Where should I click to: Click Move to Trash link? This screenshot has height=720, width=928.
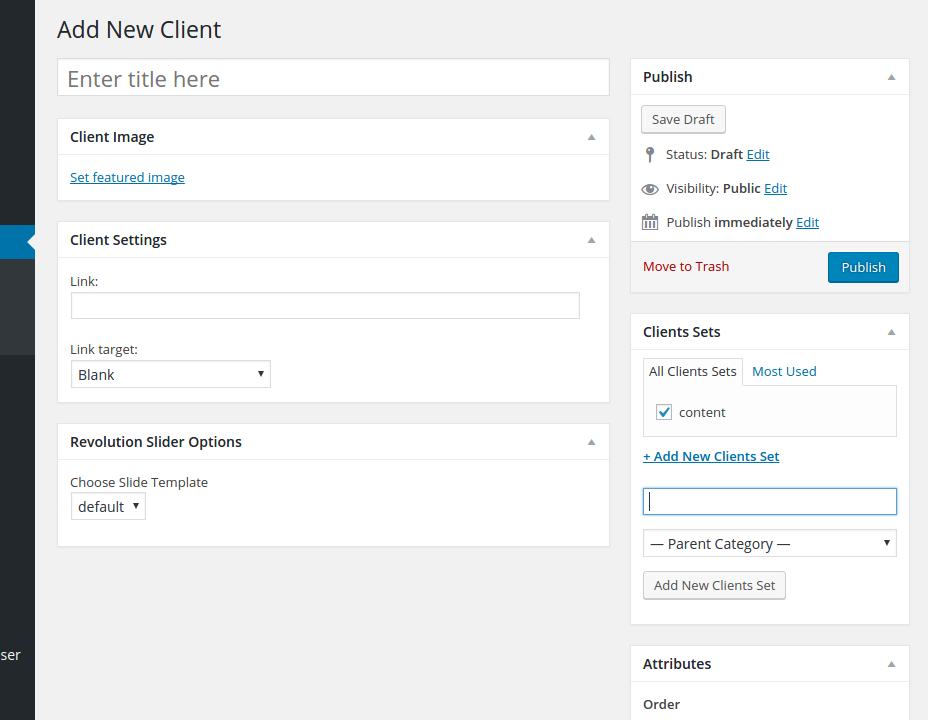[686, 267]
